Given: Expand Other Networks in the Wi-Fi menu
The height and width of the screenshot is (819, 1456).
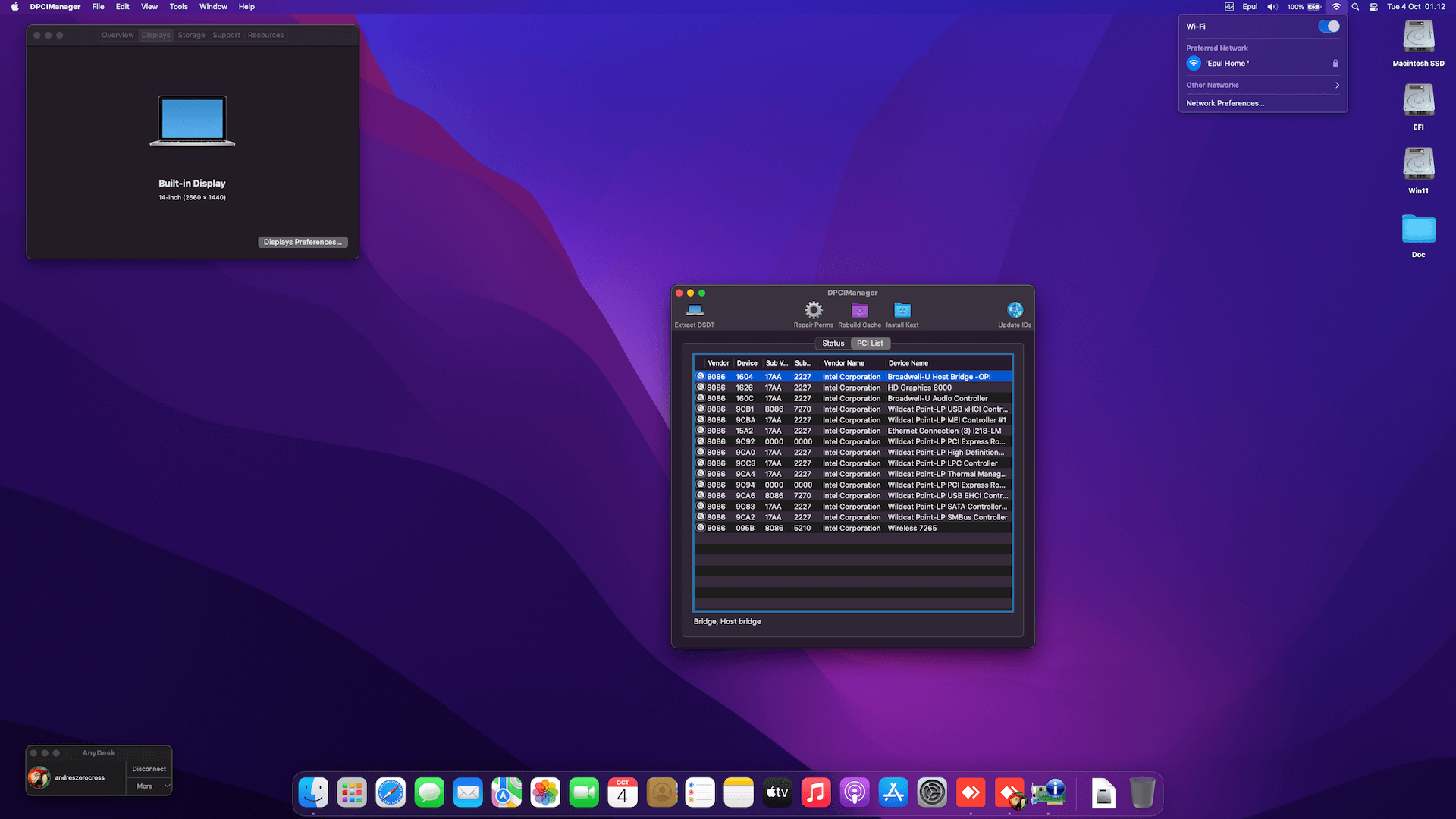Looking at the screenshot, I should (1263, 85).
